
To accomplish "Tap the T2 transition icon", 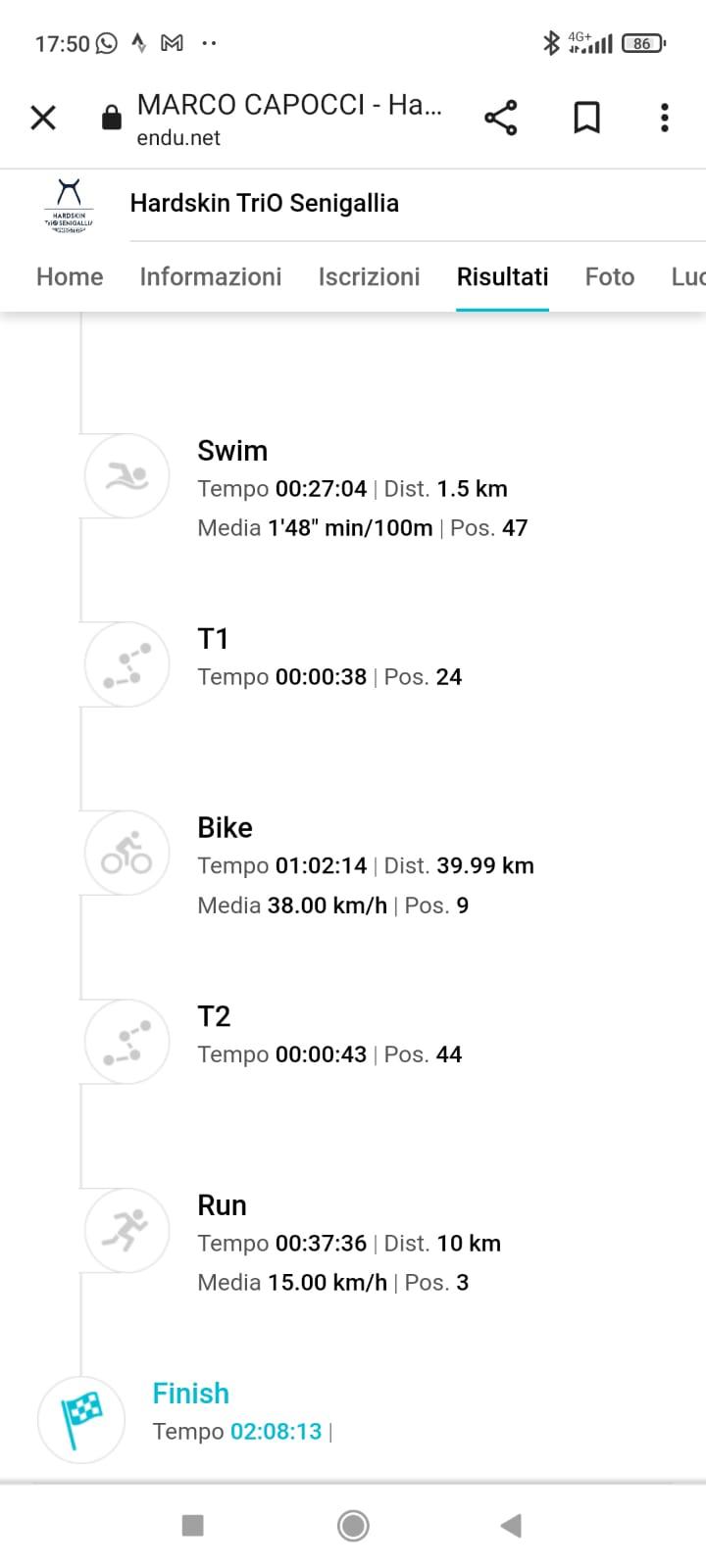I will tap(127, 1042).
